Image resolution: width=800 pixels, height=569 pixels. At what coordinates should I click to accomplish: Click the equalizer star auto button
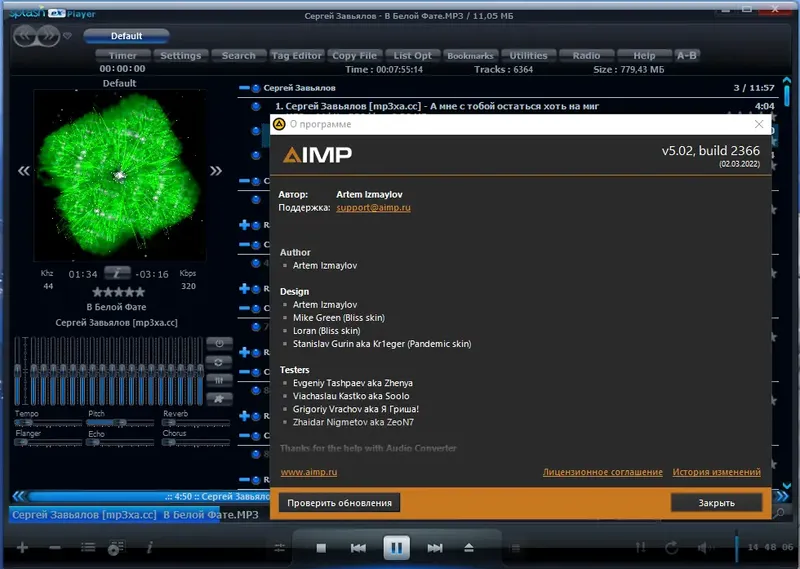(x=219, y=399)
